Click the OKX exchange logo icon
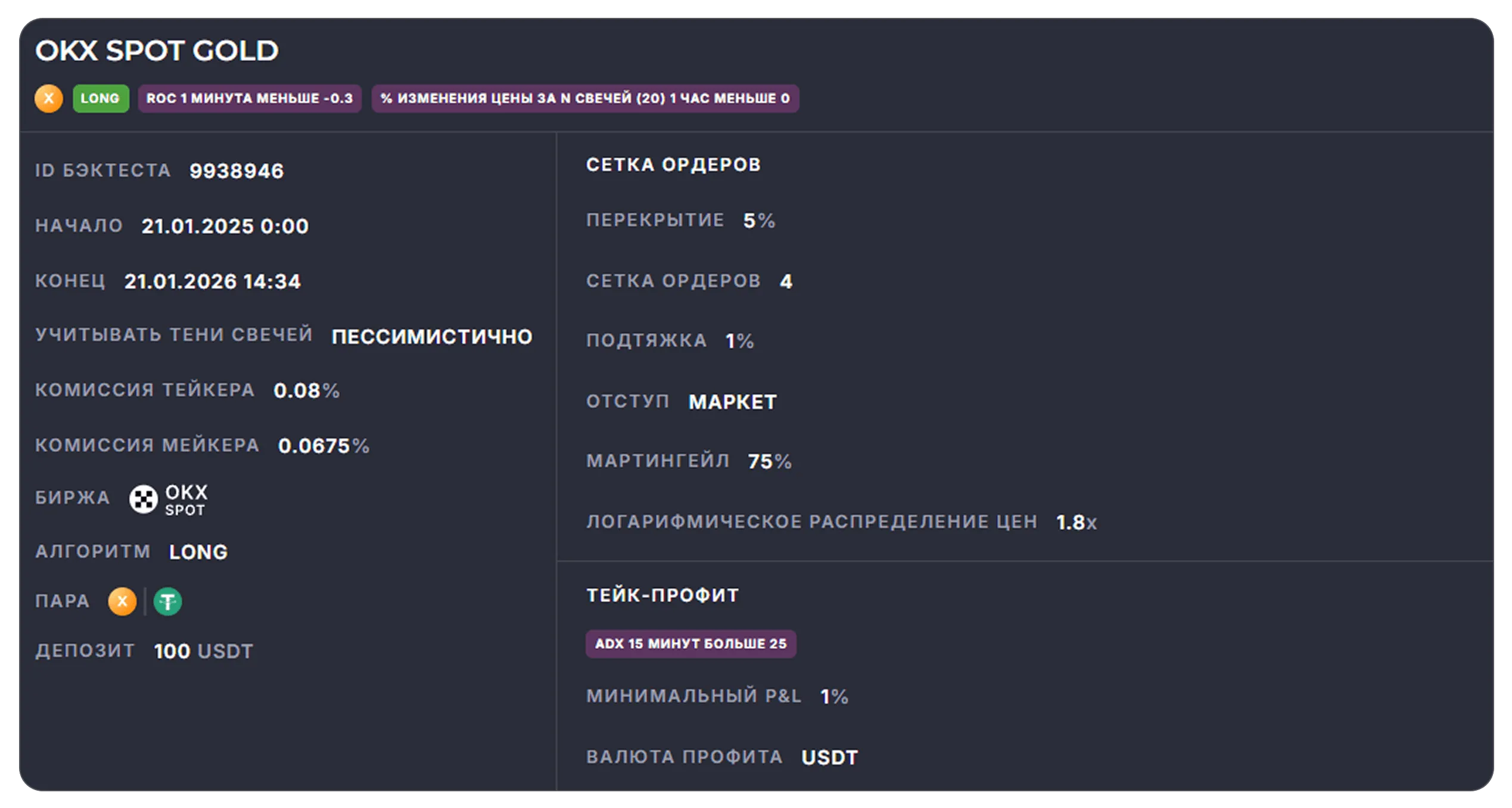The image size is (1512, 808). pyautogui.click(x=144, y=499)
